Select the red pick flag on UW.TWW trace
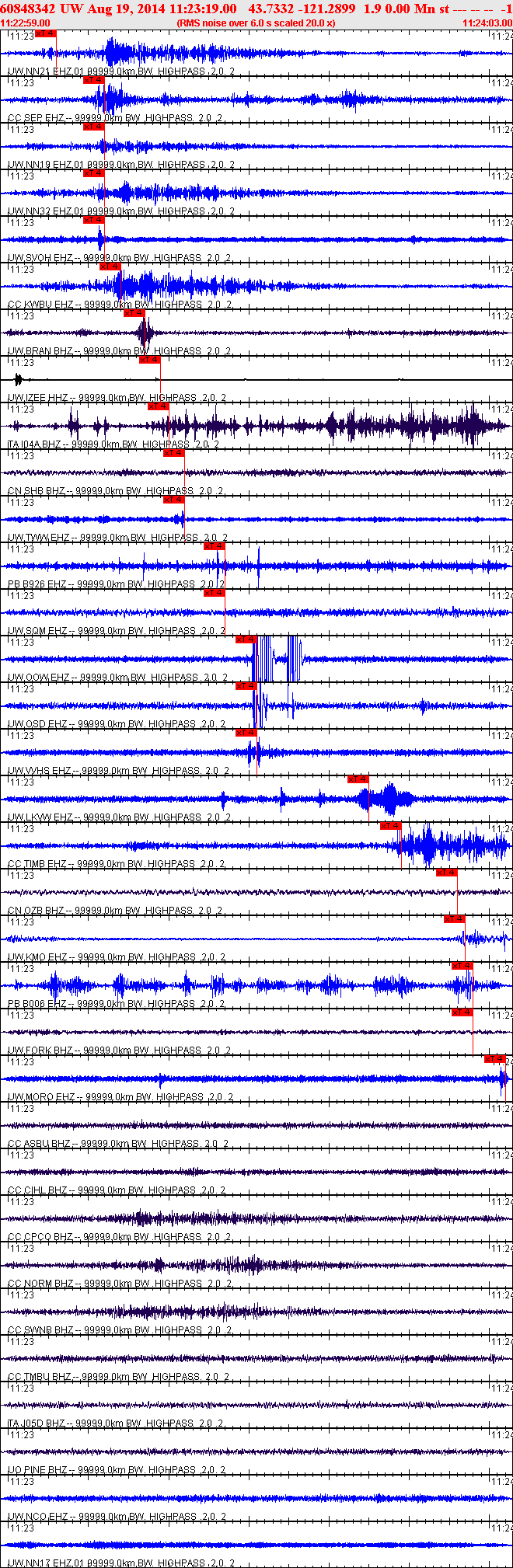513x1568 pixels. [x=173, y=500]
